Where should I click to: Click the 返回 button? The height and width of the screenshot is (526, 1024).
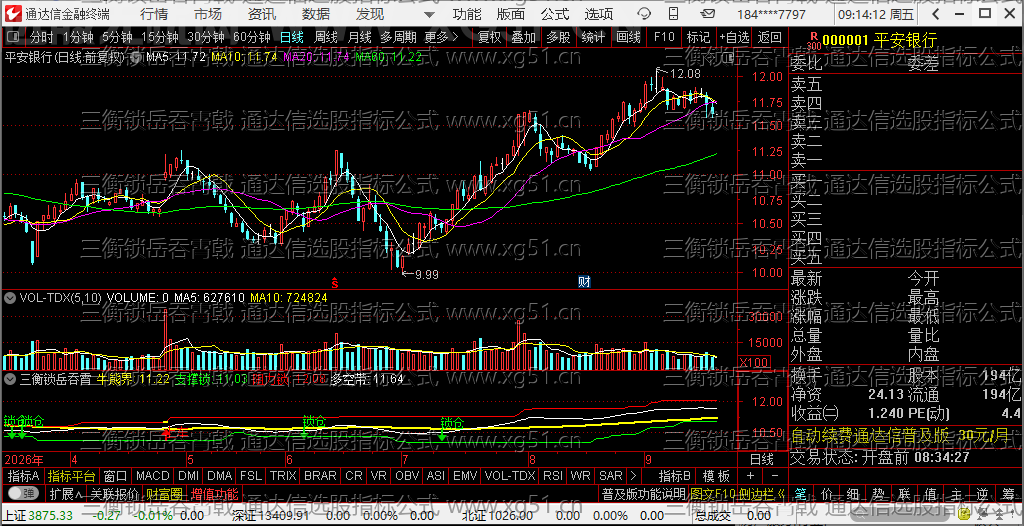tap(770, 37)
